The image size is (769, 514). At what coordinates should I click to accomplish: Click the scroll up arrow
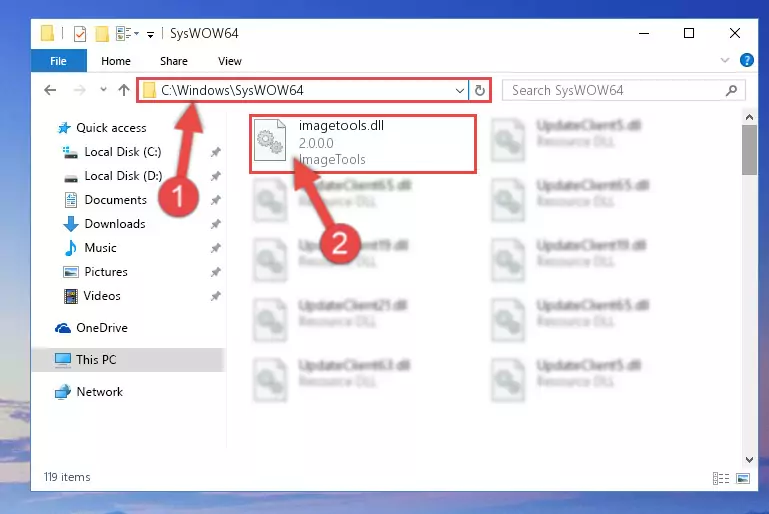pyautogui.click(x=749, y=117)
